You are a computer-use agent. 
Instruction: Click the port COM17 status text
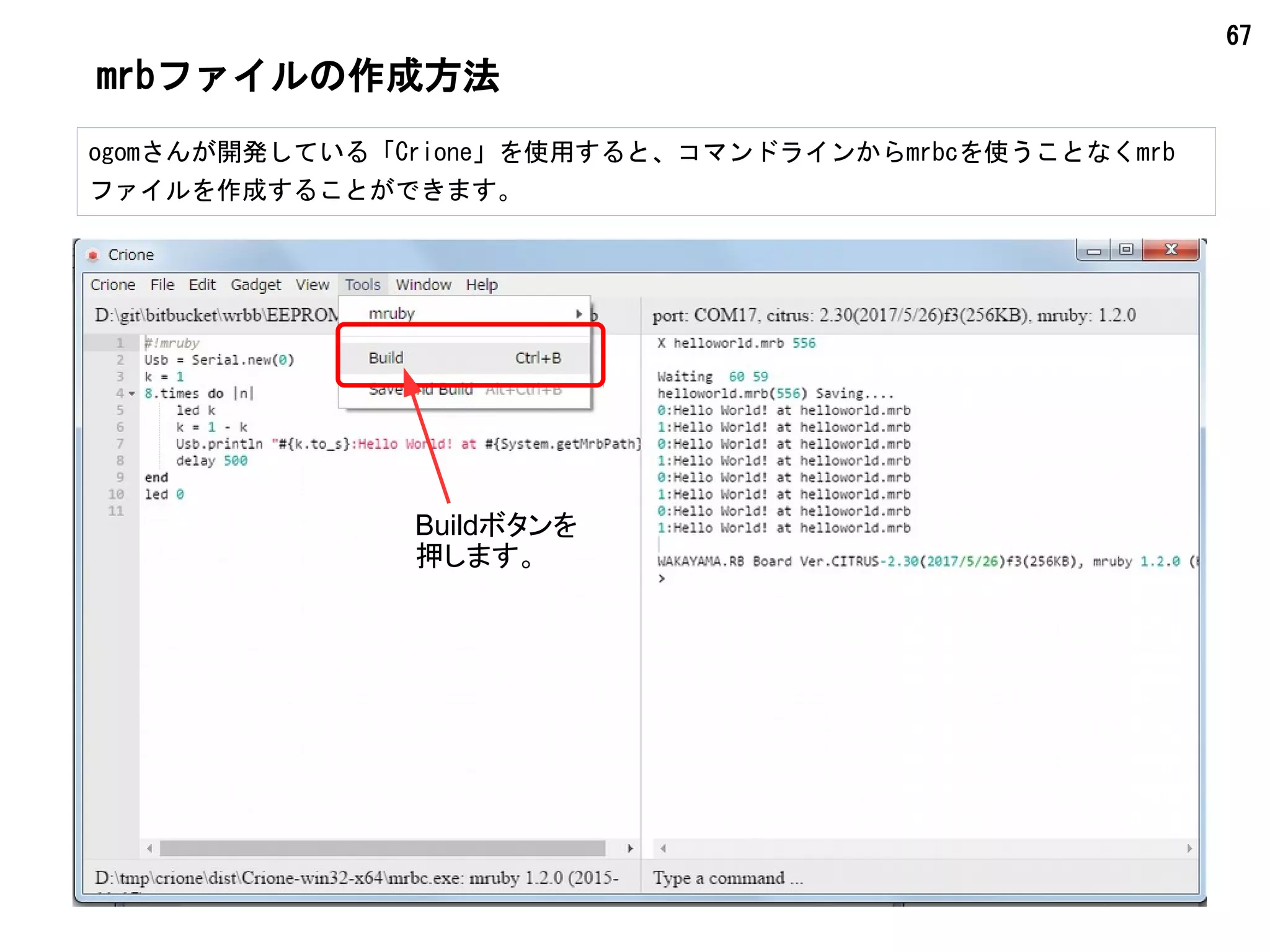click(x=894, y=315)
